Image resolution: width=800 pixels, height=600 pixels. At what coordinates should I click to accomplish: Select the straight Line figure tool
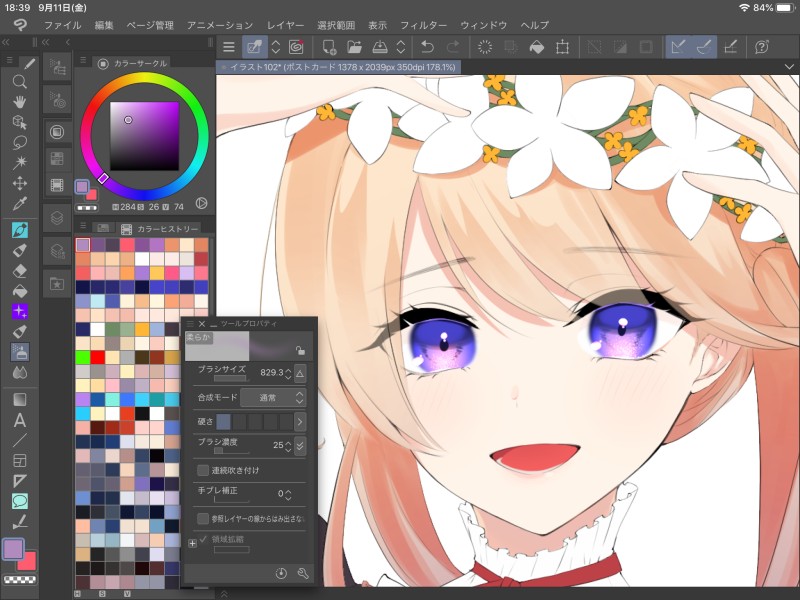pyautogui.click(x=19, y=440)
